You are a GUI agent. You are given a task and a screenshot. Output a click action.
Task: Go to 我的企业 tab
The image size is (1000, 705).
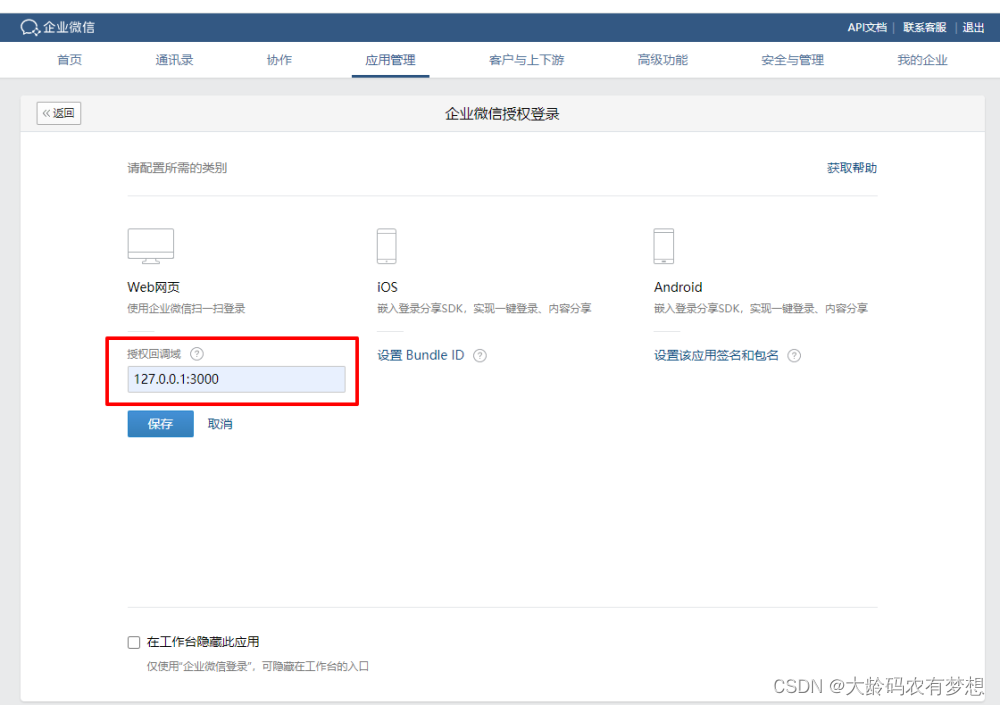(x=922, y=60)
